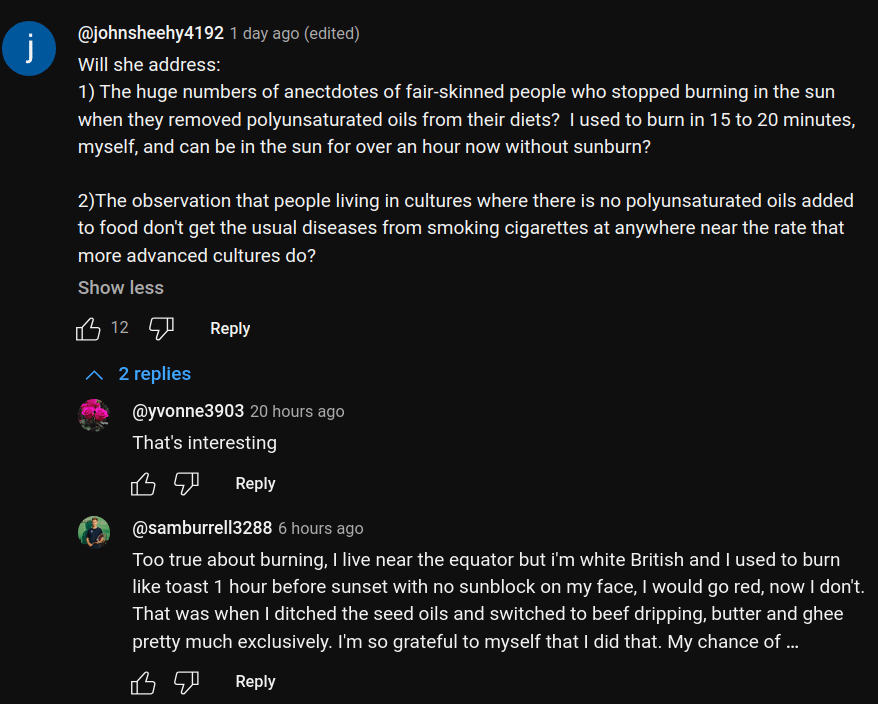The image size is (878, 704).
Task: Click the chevron beside 2 replies
Action: click(x=95, y=375)
